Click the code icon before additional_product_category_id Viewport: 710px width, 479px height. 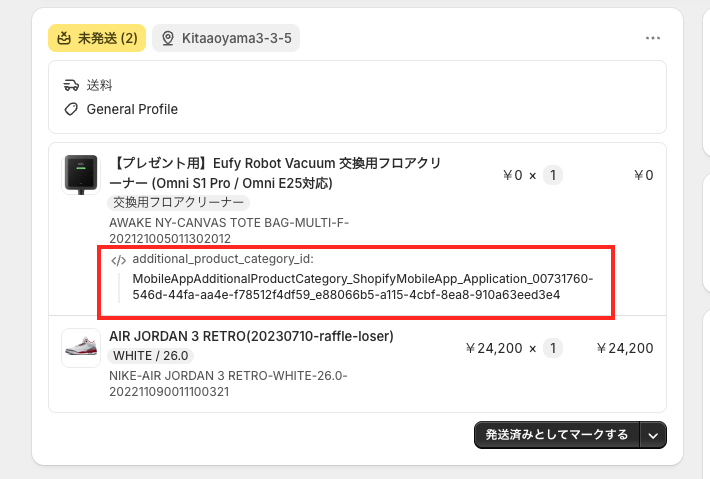click(118, 259)
